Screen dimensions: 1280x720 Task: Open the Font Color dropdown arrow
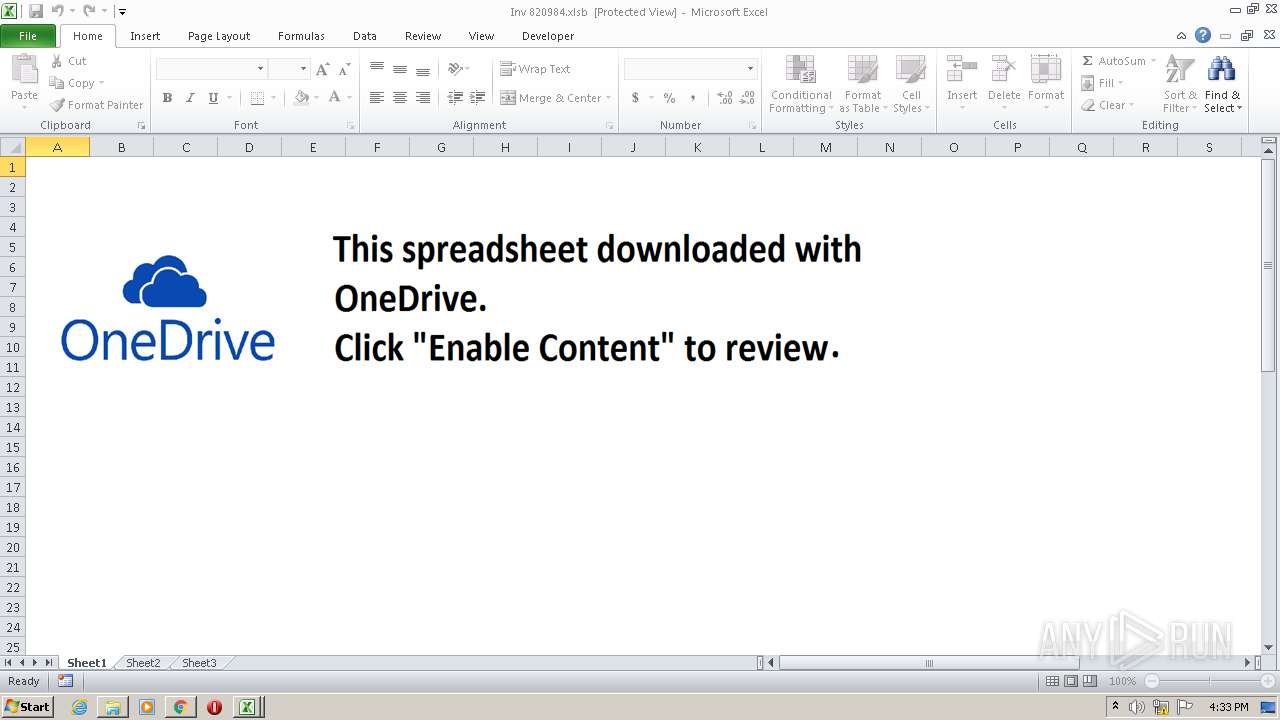(x=350, y=98)
